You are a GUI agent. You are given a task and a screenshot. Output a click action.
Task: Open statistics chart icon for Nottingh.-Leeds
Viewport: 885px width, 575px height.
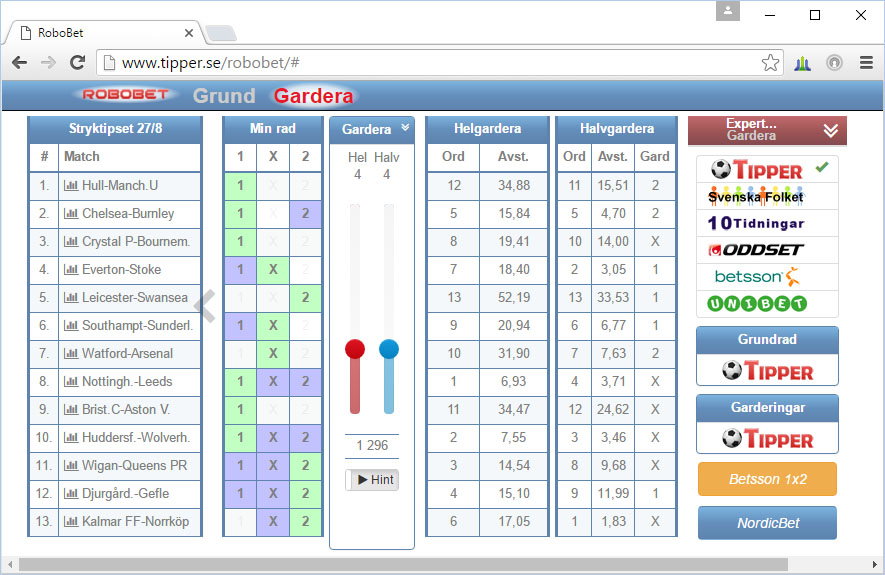pyautogui.click(x=71, y=381)
